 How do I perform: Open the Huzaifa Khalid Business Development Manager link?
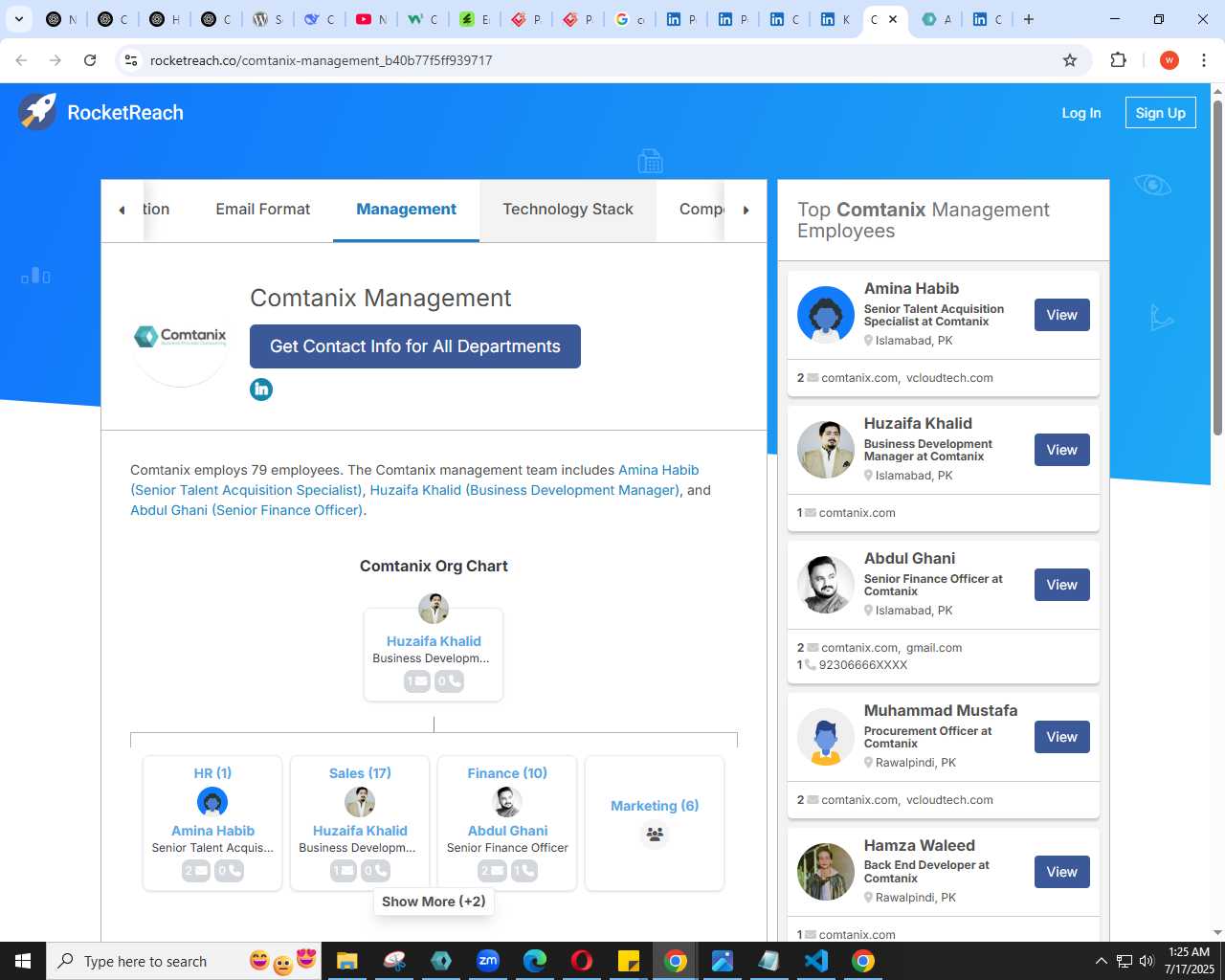(x=524, y=490)
